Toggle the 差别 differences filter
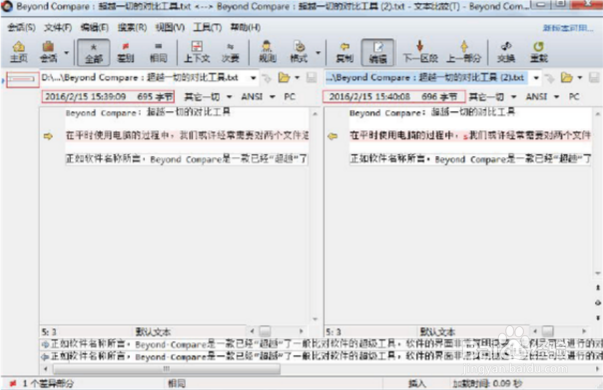This screenshot has height=390, width=603. tap(125, 52)
